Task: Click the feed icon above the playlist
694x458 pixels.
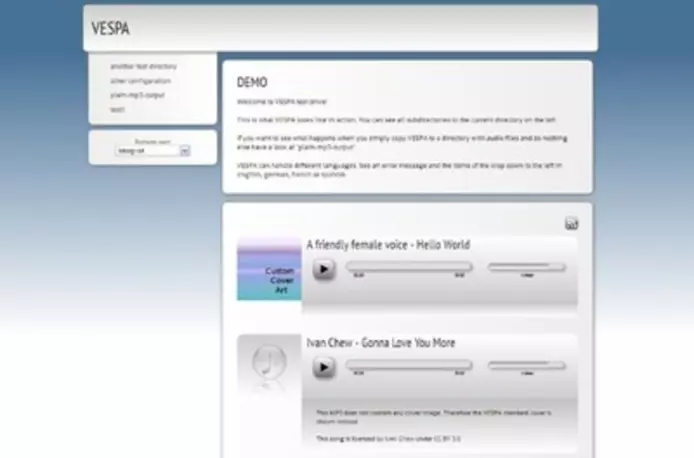Action: (x=571, y=223)
